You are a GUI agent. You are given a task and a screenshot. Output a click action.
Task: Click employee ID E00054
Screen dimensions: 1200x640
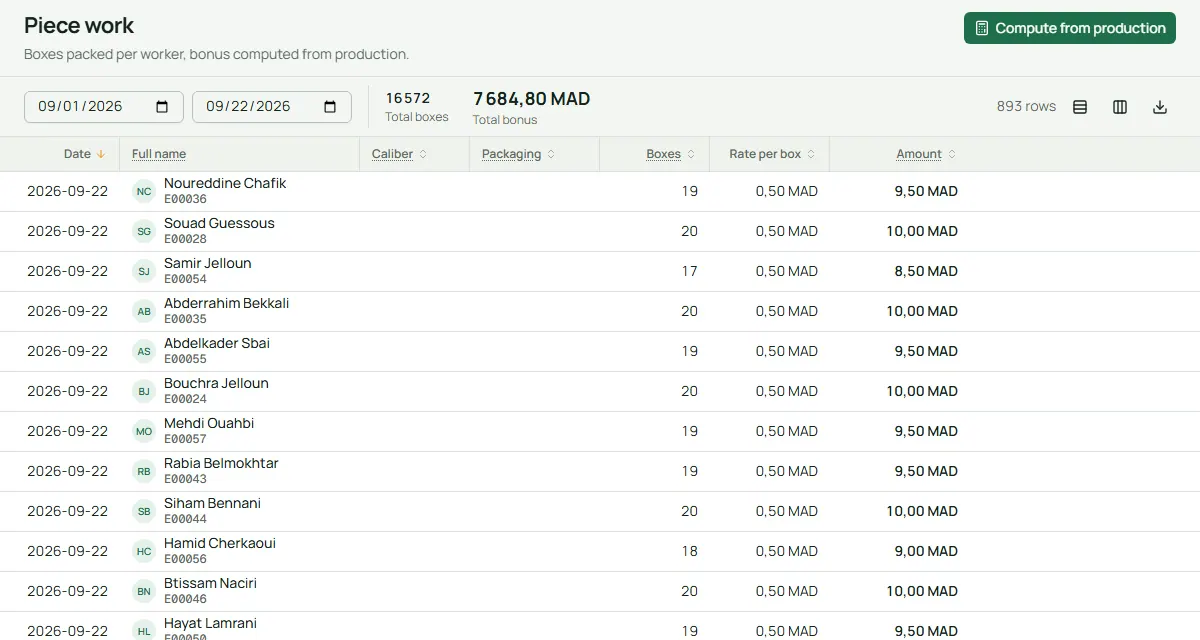185,279
